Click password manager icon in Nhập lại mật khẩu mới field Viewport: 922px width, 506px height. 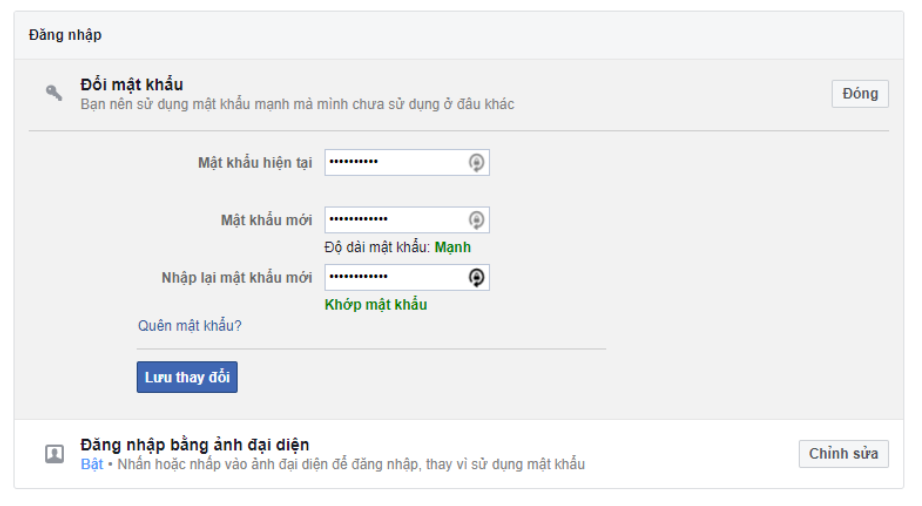point(476,277)
